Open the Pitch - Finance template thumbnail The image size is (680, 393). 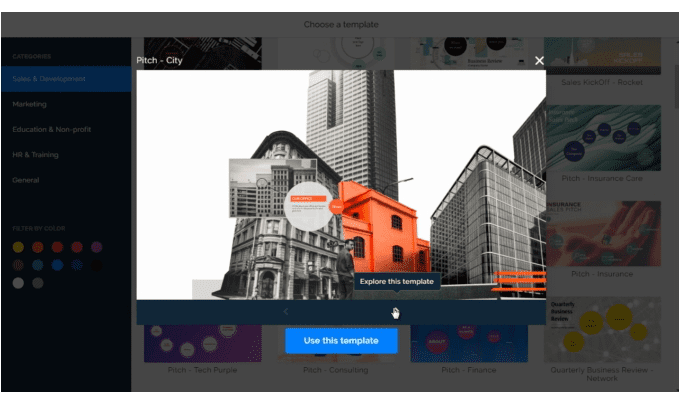(x=469, y=344)
